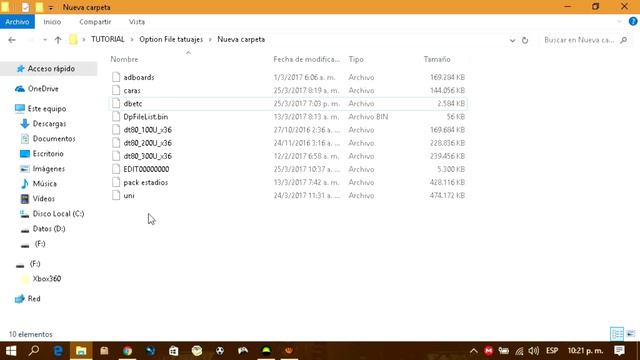Sort by the Nombre column header
This screenshot has width=640, height=360.
tap(124, 59)
